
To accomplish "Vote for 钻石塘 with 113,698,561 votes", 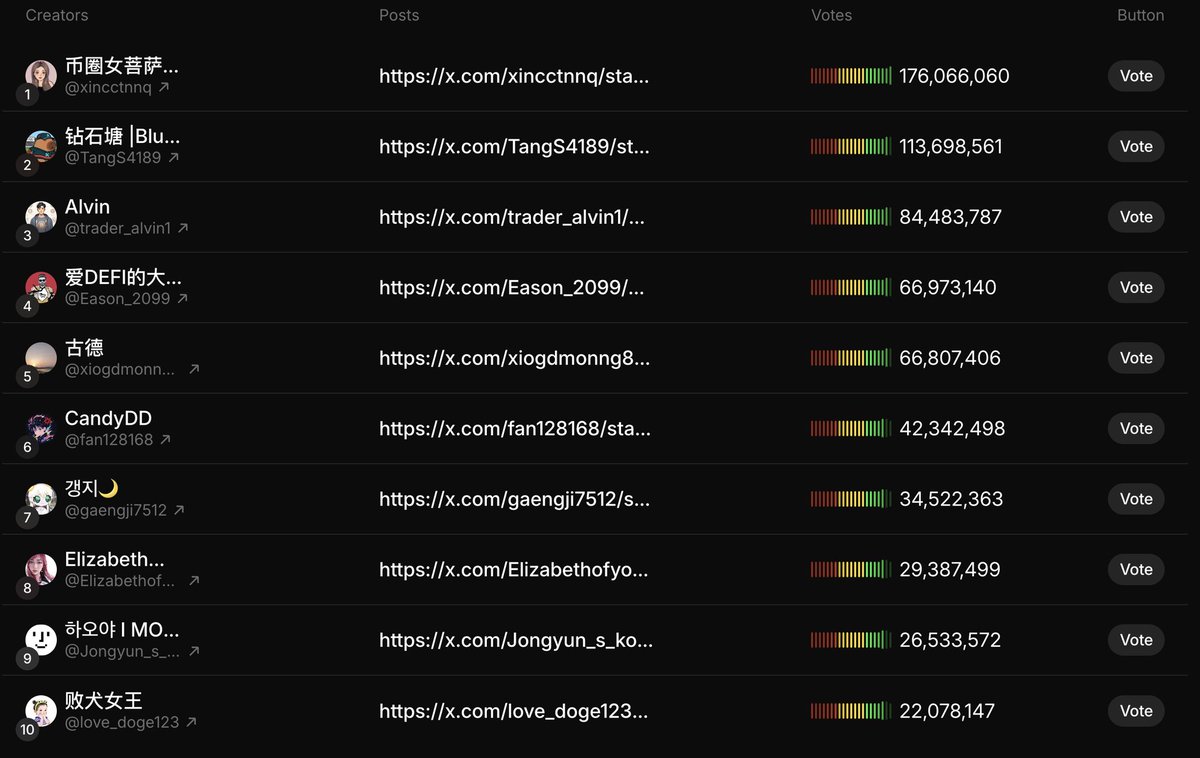I will 1136,146.
